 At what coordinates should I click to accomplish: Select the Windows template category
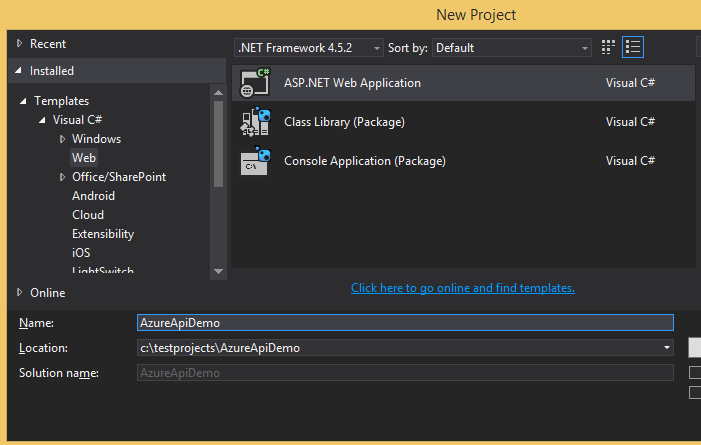click(x=97, y=139)
